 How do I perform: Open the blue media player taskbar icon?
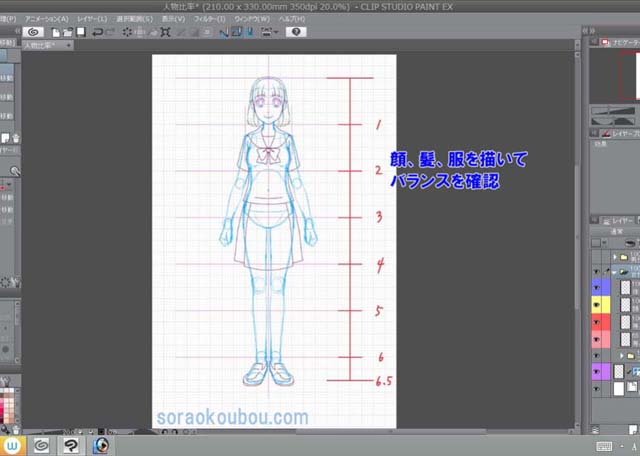pyautogui.click(x=101, y=446)
